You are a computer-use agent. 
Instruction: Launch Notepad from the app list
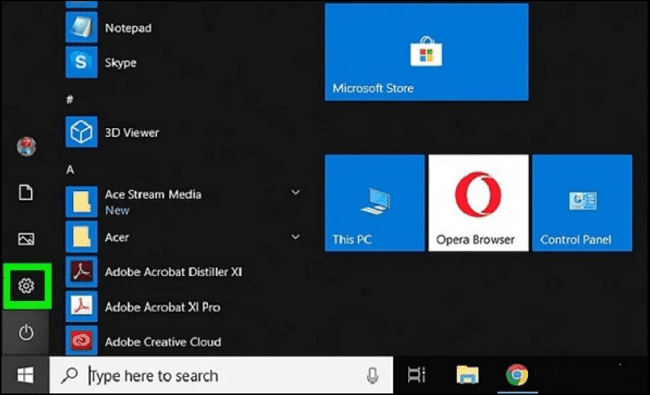(x=81, y=27)
